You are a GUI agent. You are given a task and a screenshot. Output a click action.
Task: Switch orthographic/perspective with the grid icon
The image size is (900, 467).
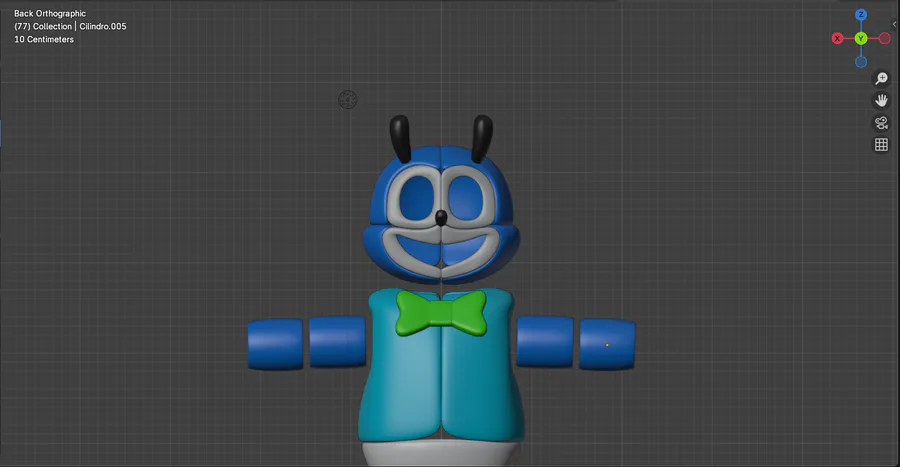coord(881,145)
